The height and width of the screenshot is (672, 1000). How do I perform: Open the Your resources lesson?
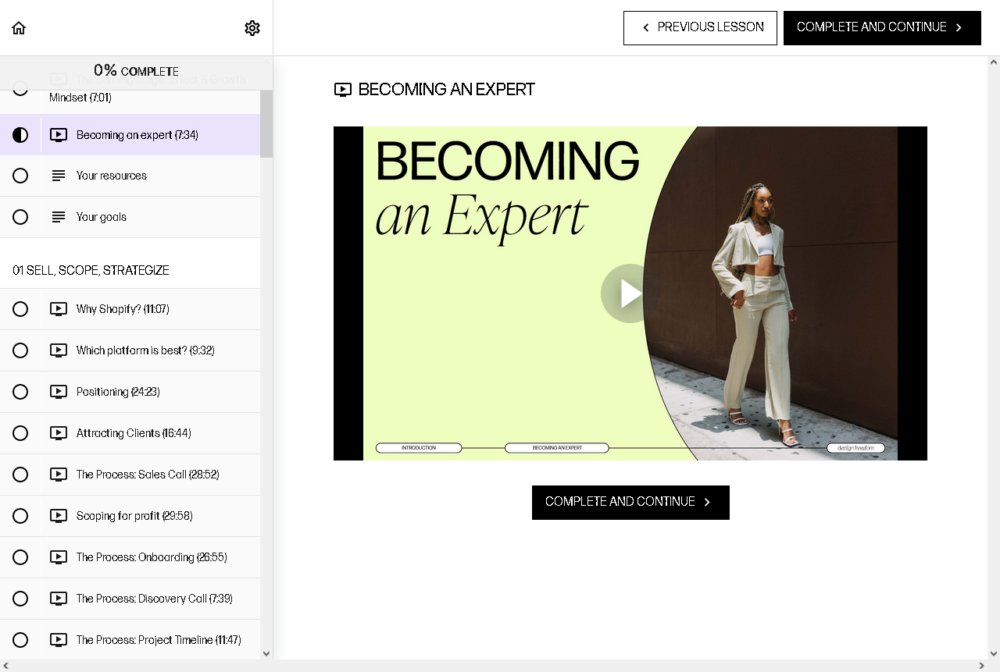(x=130, y=176)
